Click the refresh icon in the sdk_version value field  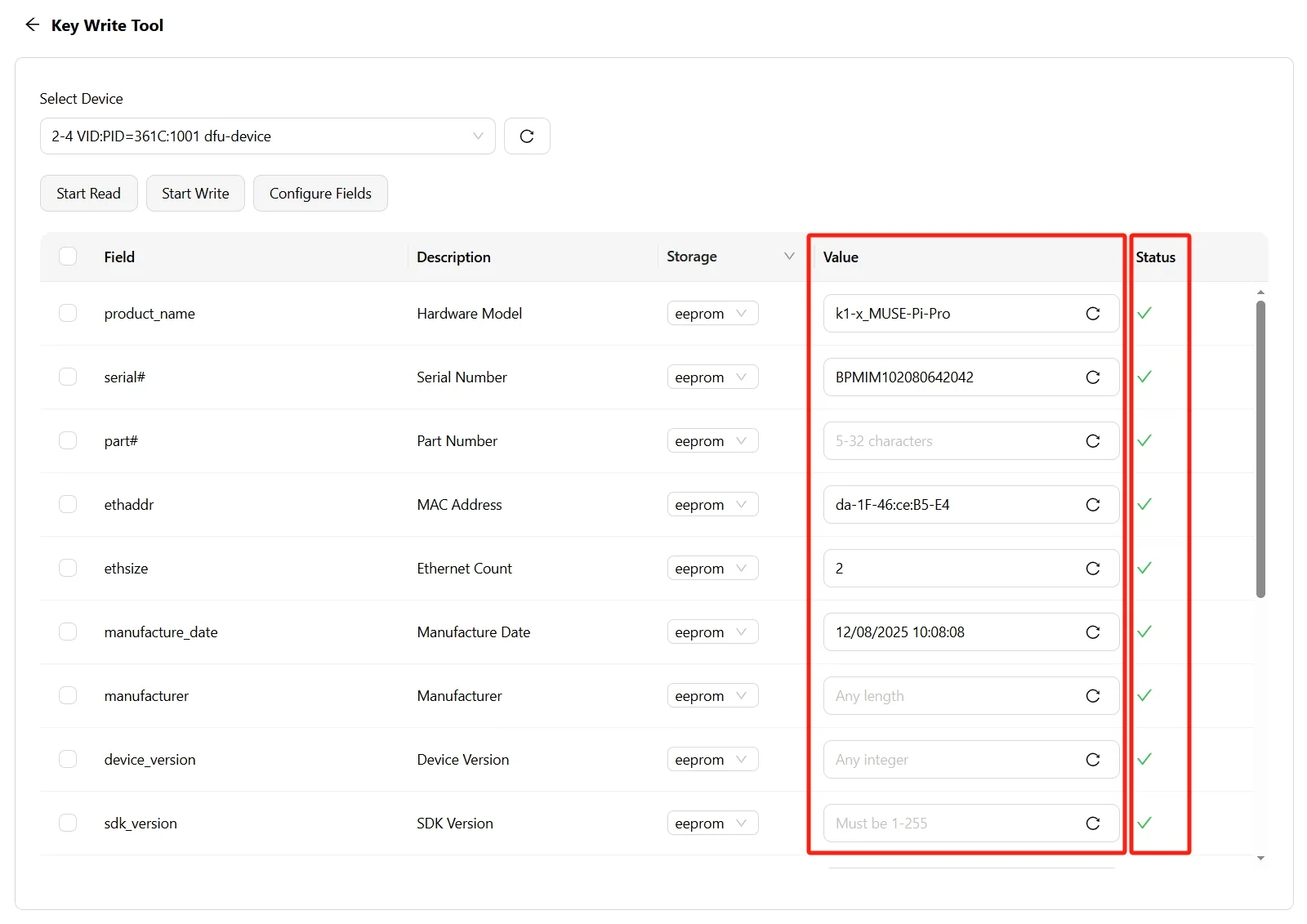point(1093,824)
